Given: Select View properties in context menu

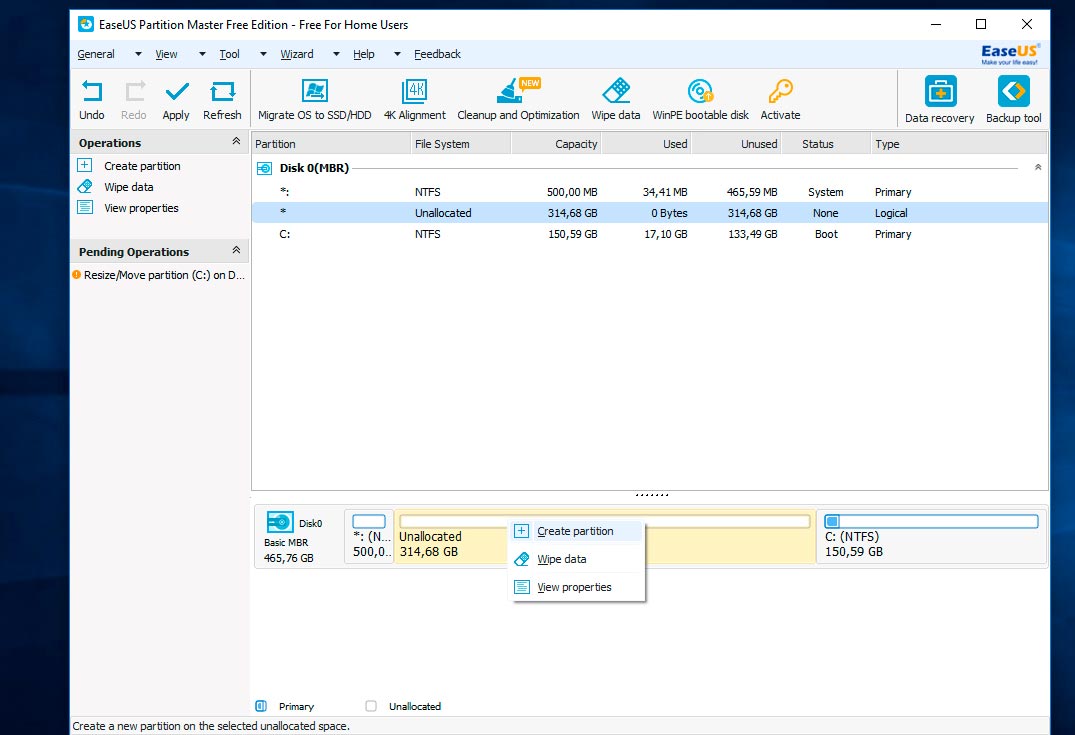Looking at the screenshot, I should click(x=574, y=587).
